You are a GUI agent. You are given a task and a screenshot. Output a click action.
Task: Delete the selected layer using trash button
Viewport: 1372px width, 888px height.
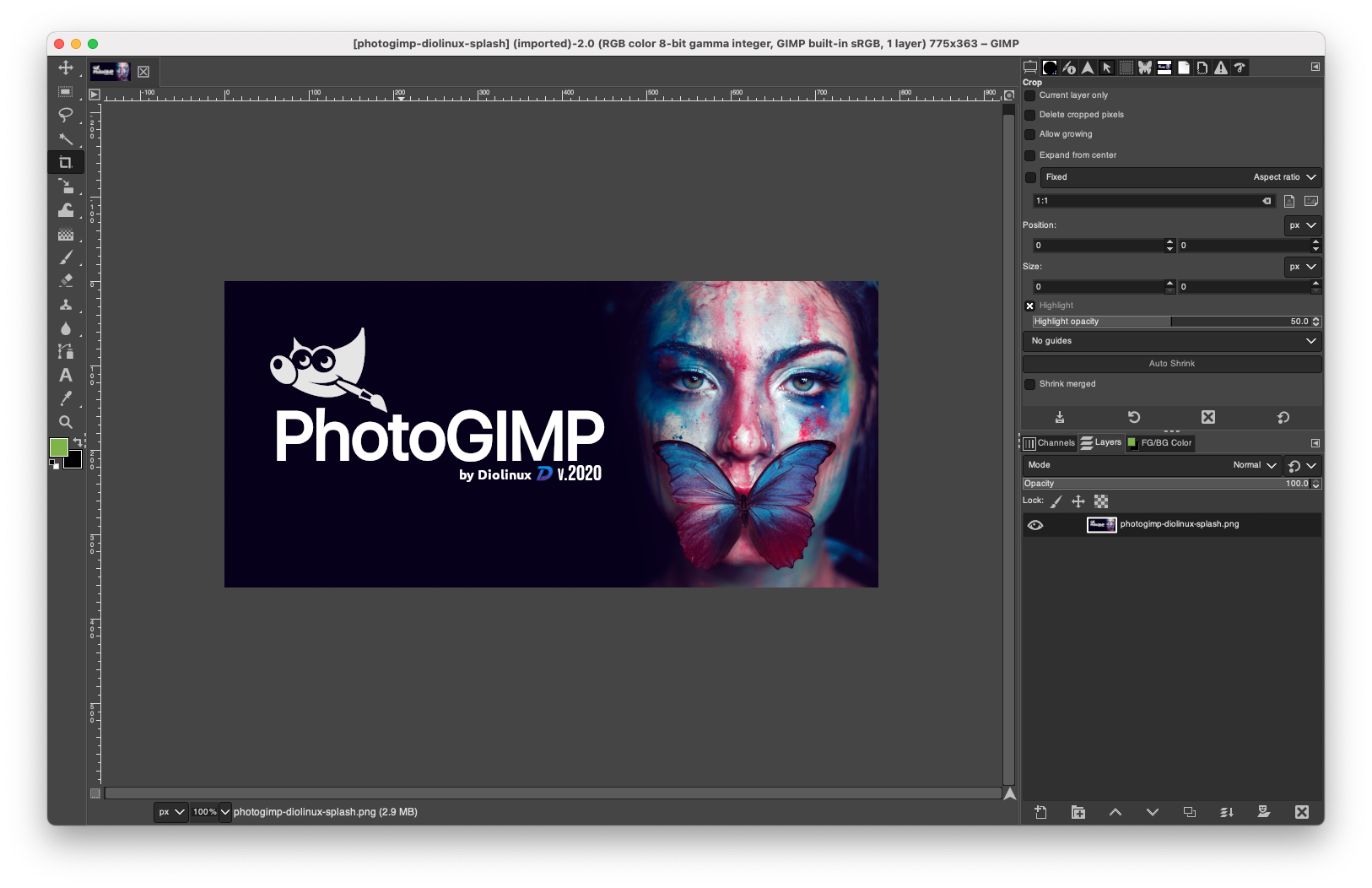[1302, 811]
